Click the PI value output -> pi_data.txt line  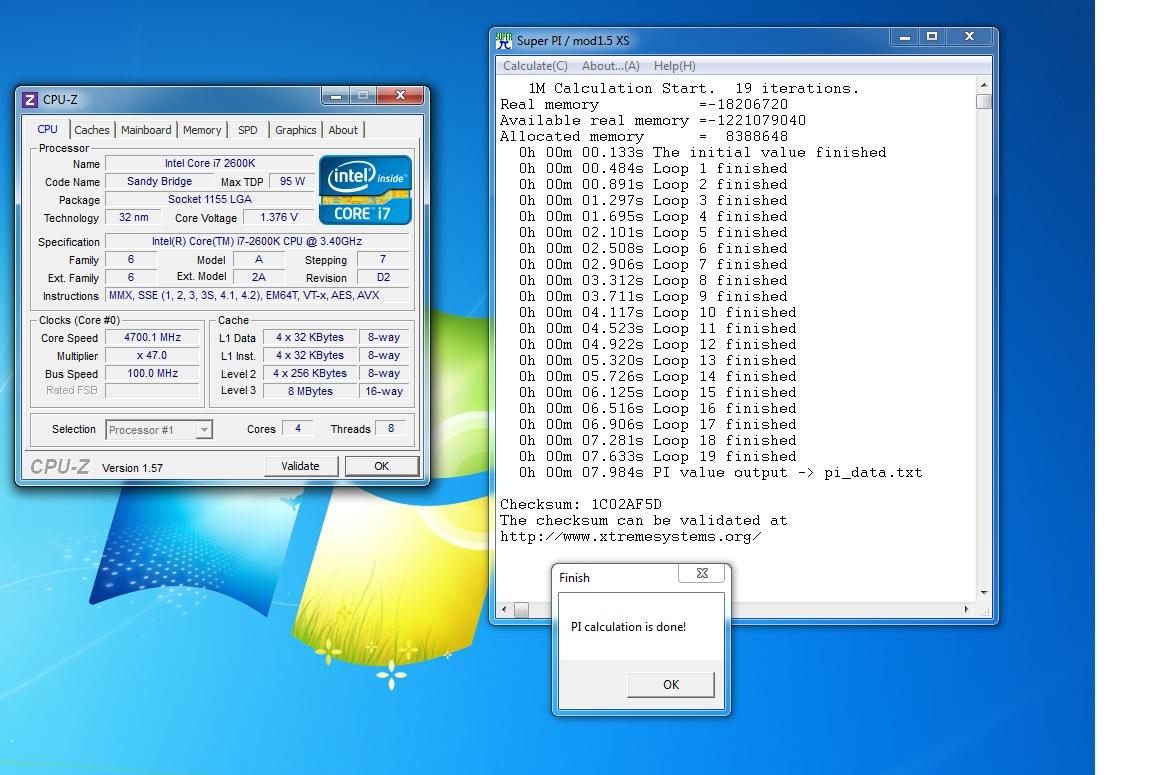pyautogui.click(x=720, y=472)
